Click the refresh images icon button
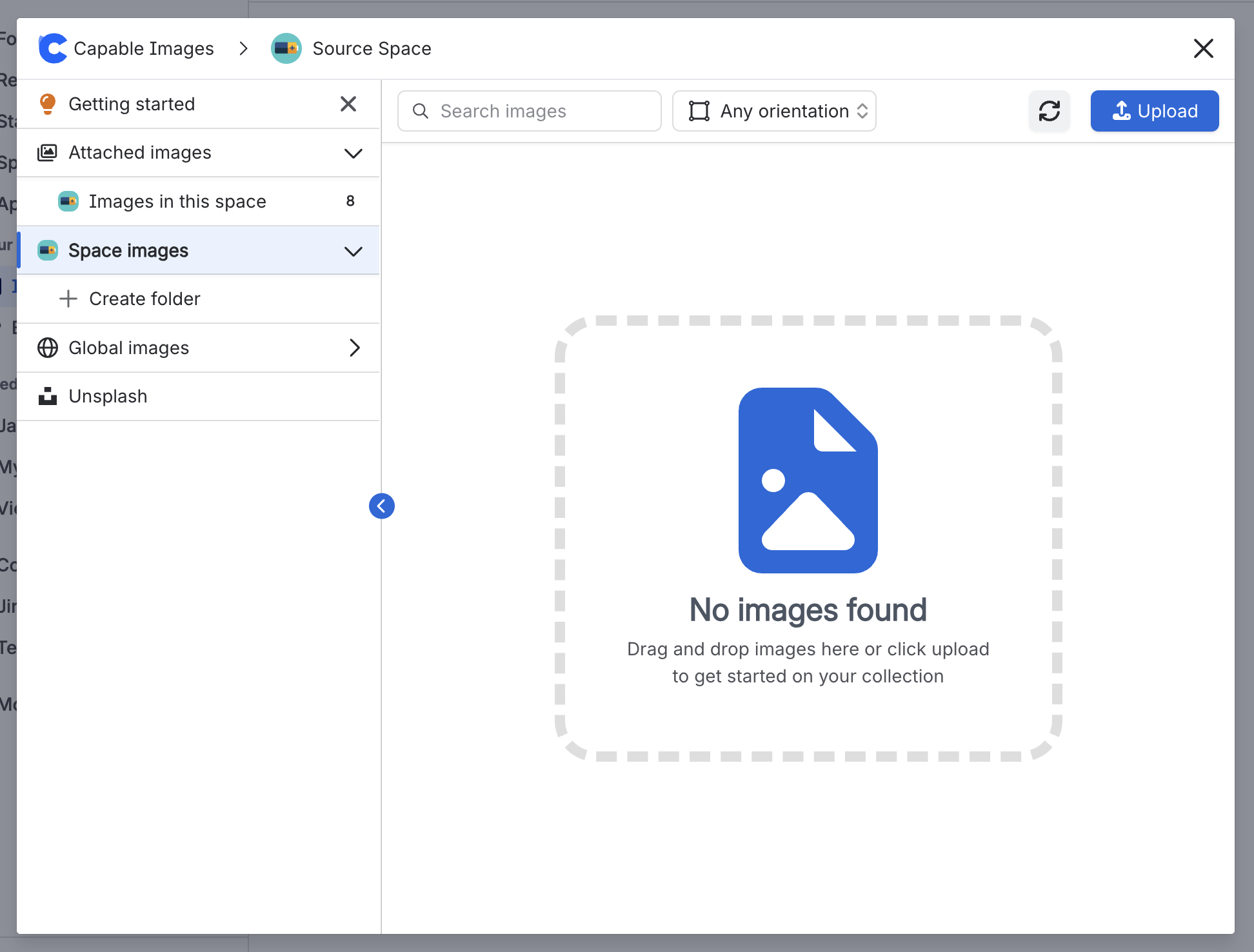 1049,111
